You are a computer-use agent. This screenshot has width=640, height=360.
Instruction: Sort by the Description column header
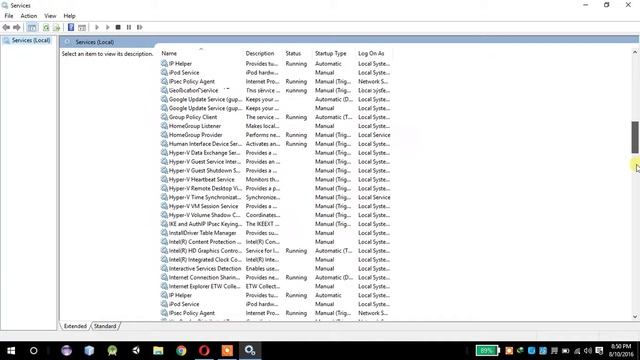click(263, 53)
